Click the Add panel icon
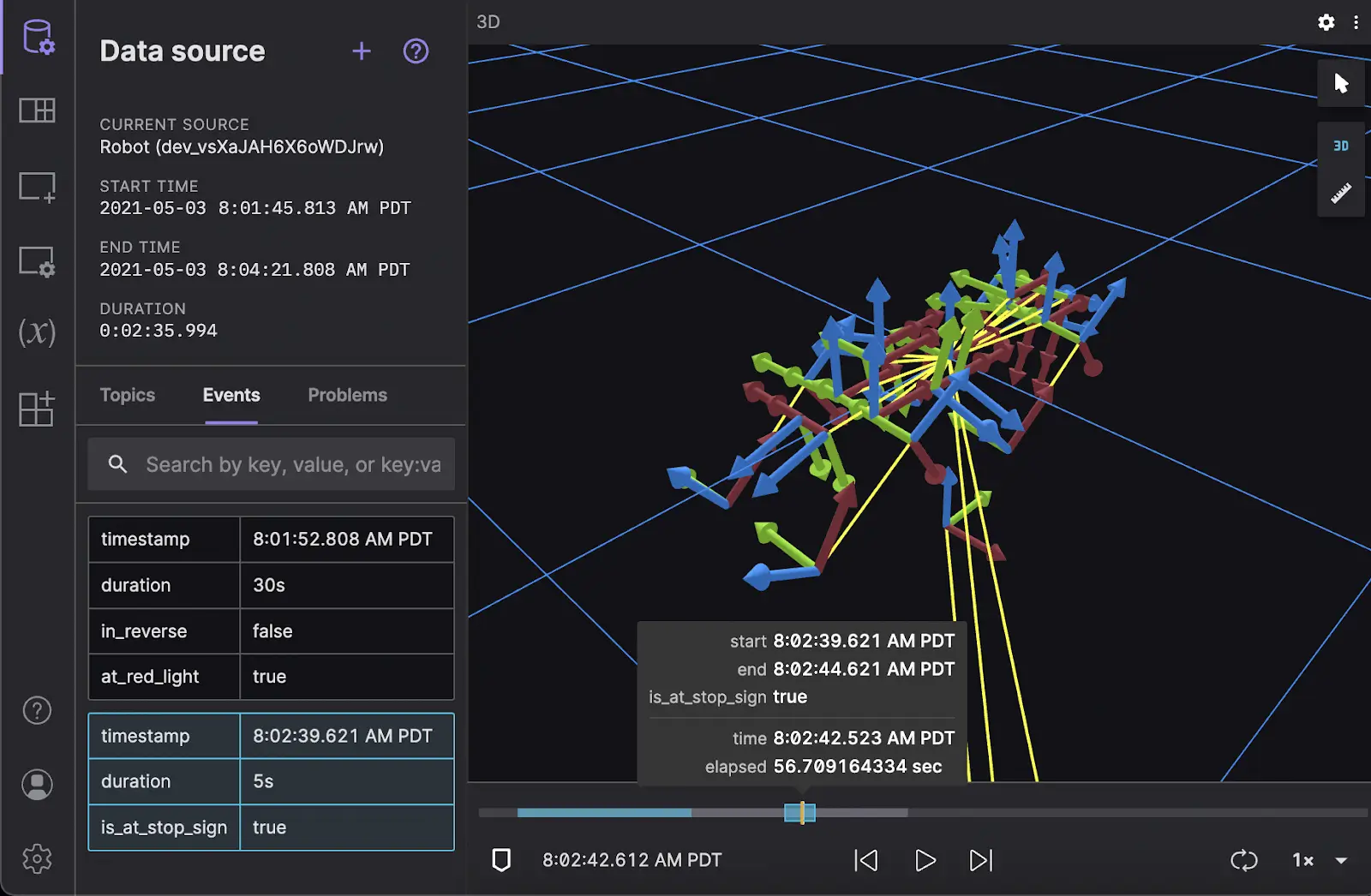 pos(38,187)
